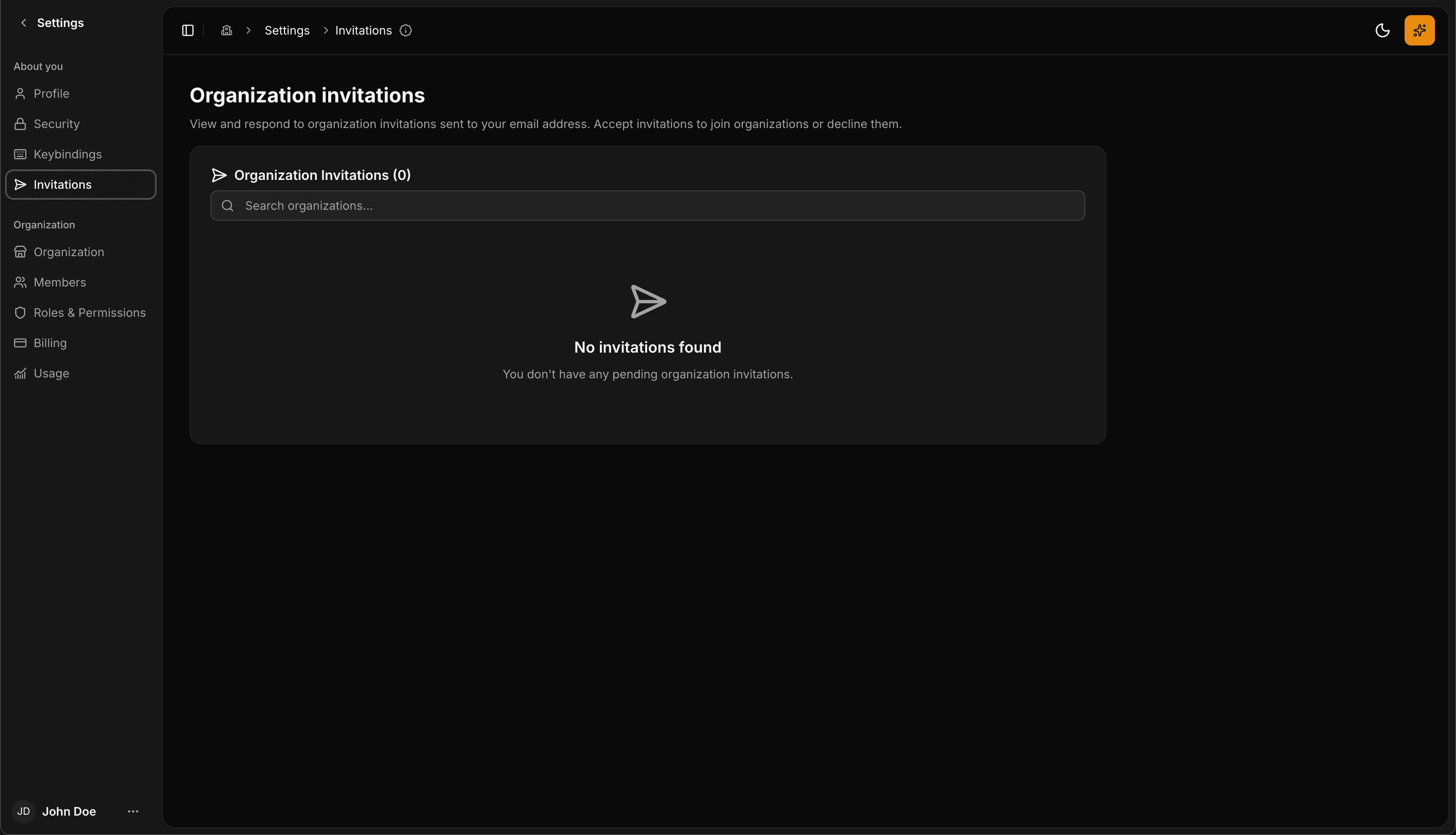Toggle dark mode with the moon icon
This screenshot has height=835, width=1456.
coord(1383,30)
